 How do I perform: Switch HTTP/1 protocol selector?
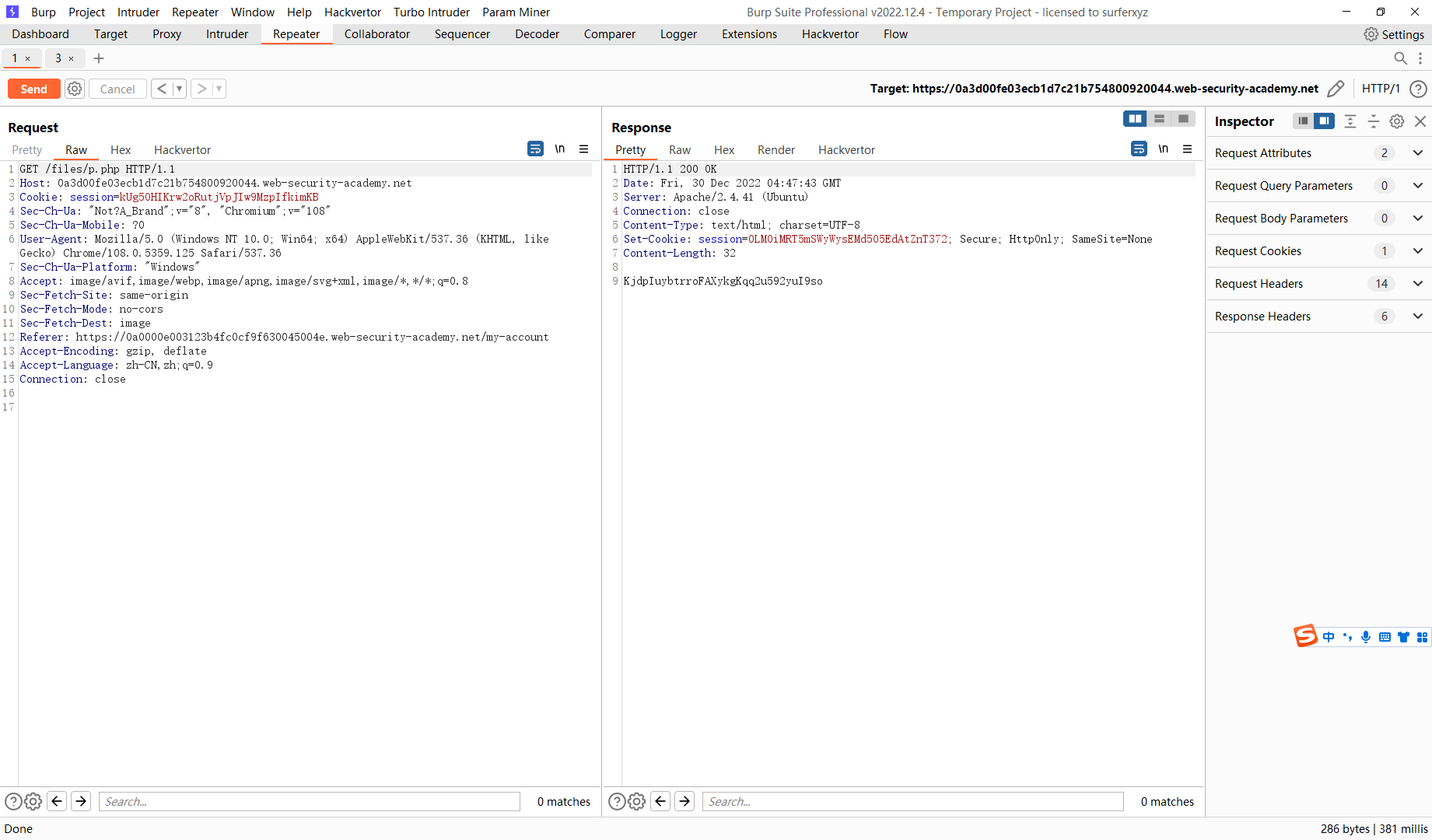[1381, 89]
